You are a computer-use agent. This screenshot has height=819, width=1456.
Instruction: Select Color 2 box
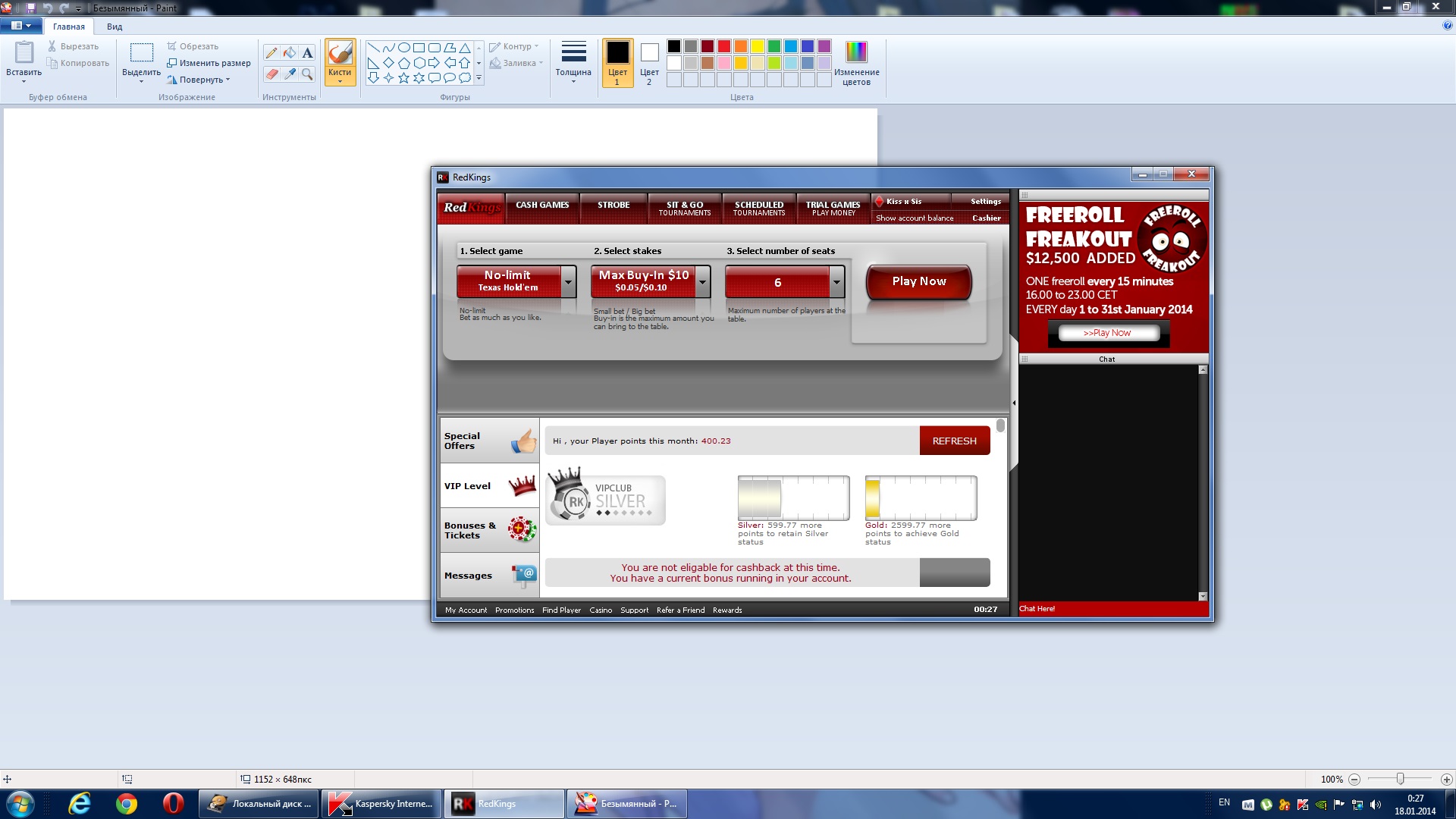[649, 62]
